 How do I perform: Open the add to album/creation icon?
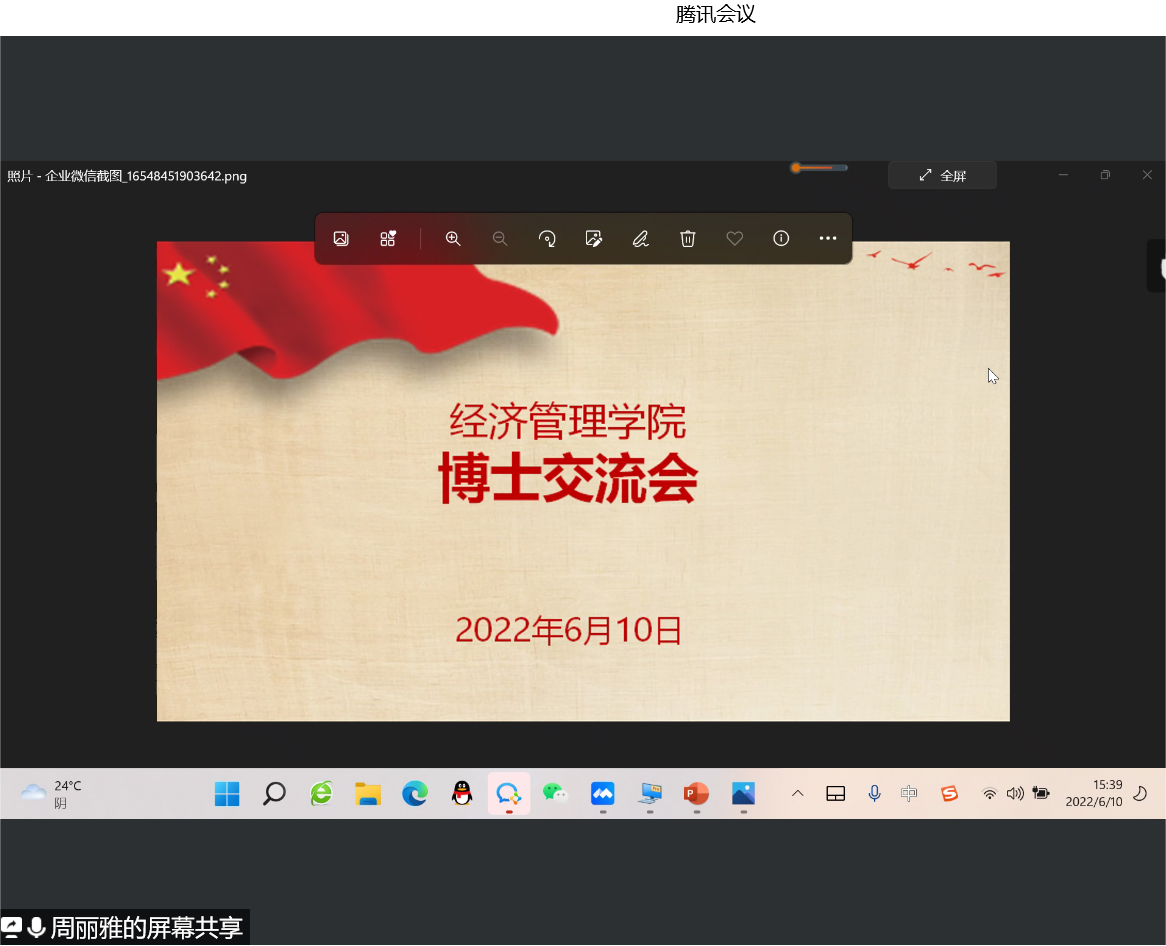388,239
